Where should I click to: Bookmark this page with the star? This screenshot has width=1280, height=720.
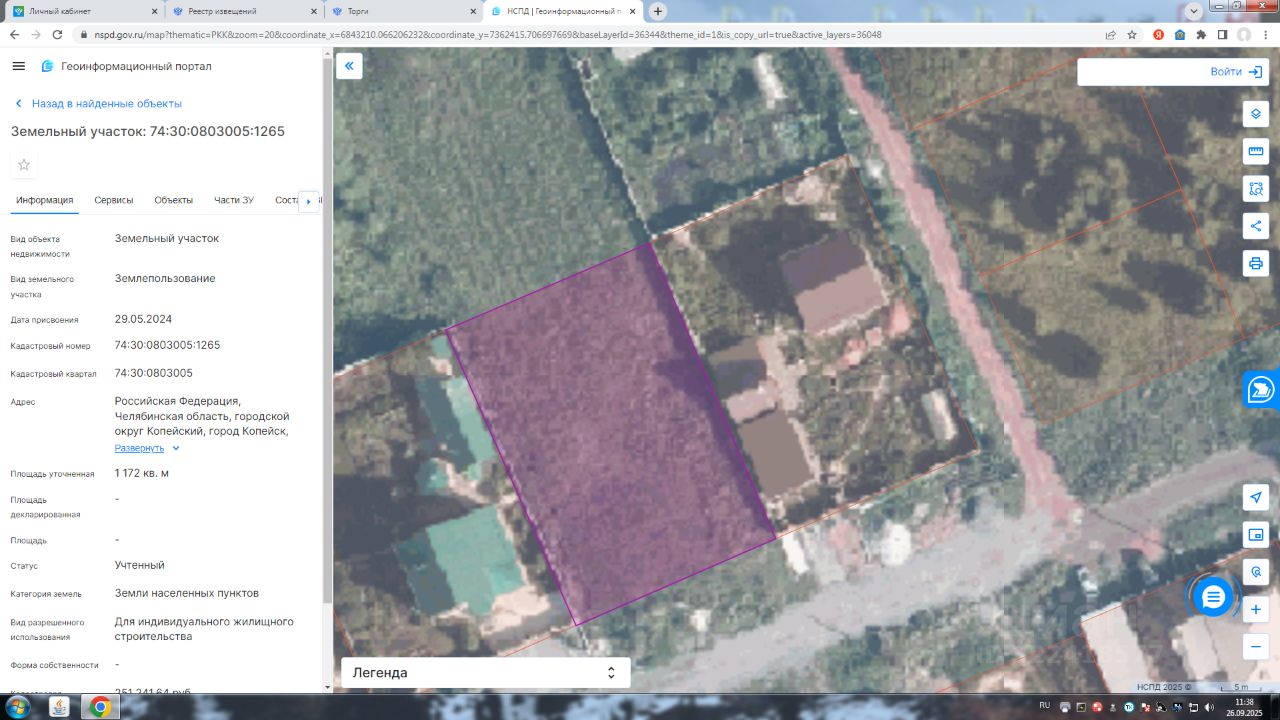click(1132, 34)
